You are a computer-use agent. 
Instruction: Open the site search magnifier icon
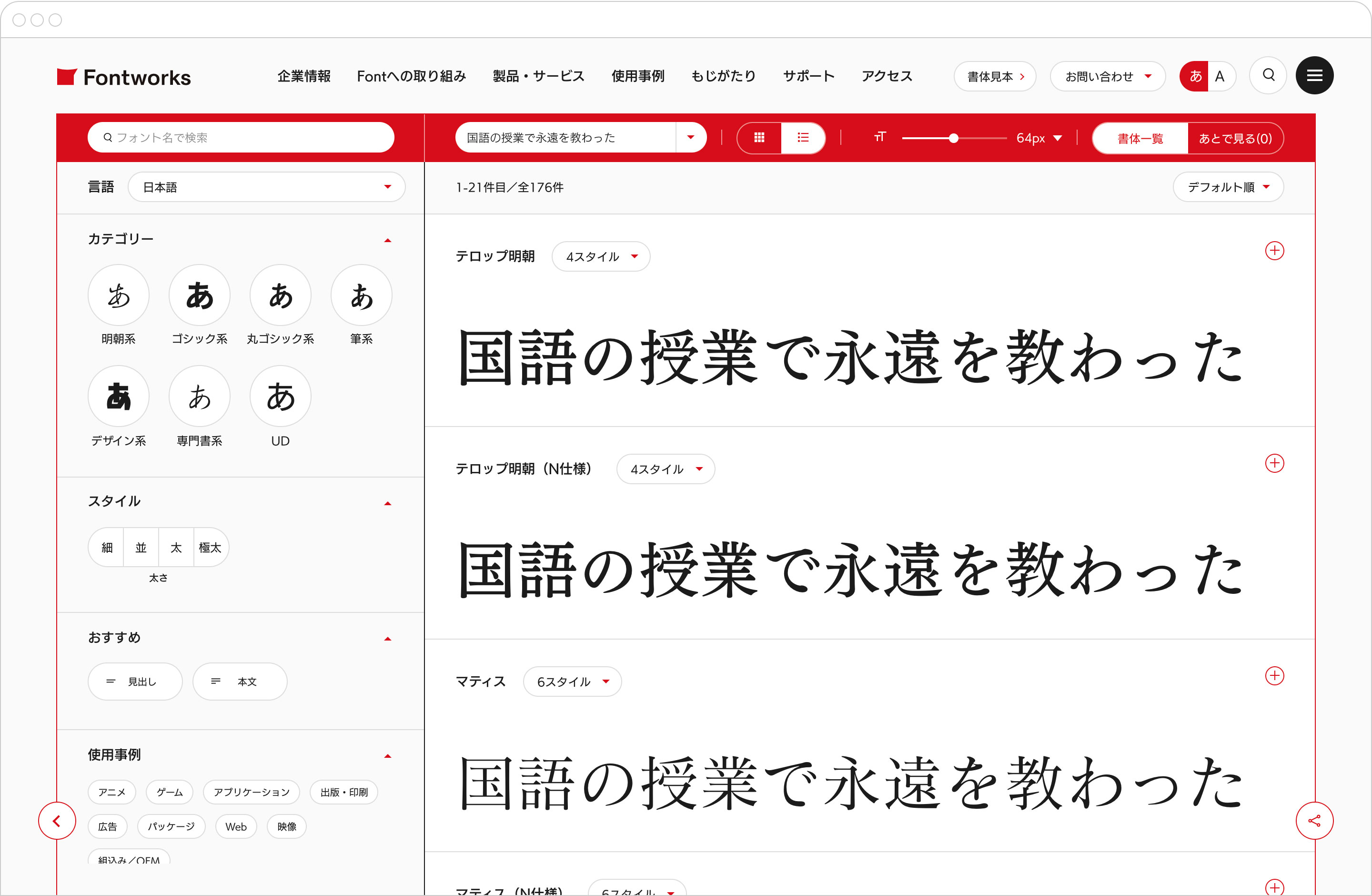click(1268, 75)
